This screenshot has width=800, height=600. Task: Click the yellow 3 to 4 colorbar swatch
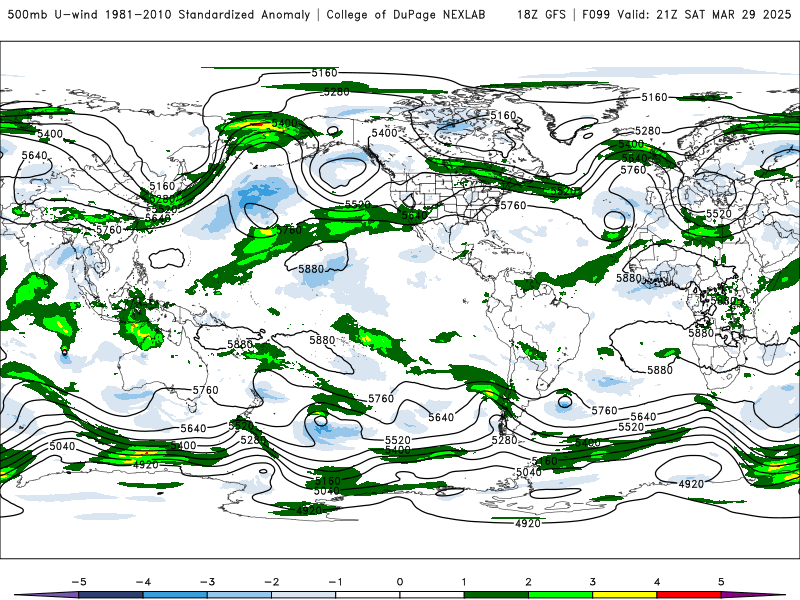pyautogui.click(x=625, y=595)
